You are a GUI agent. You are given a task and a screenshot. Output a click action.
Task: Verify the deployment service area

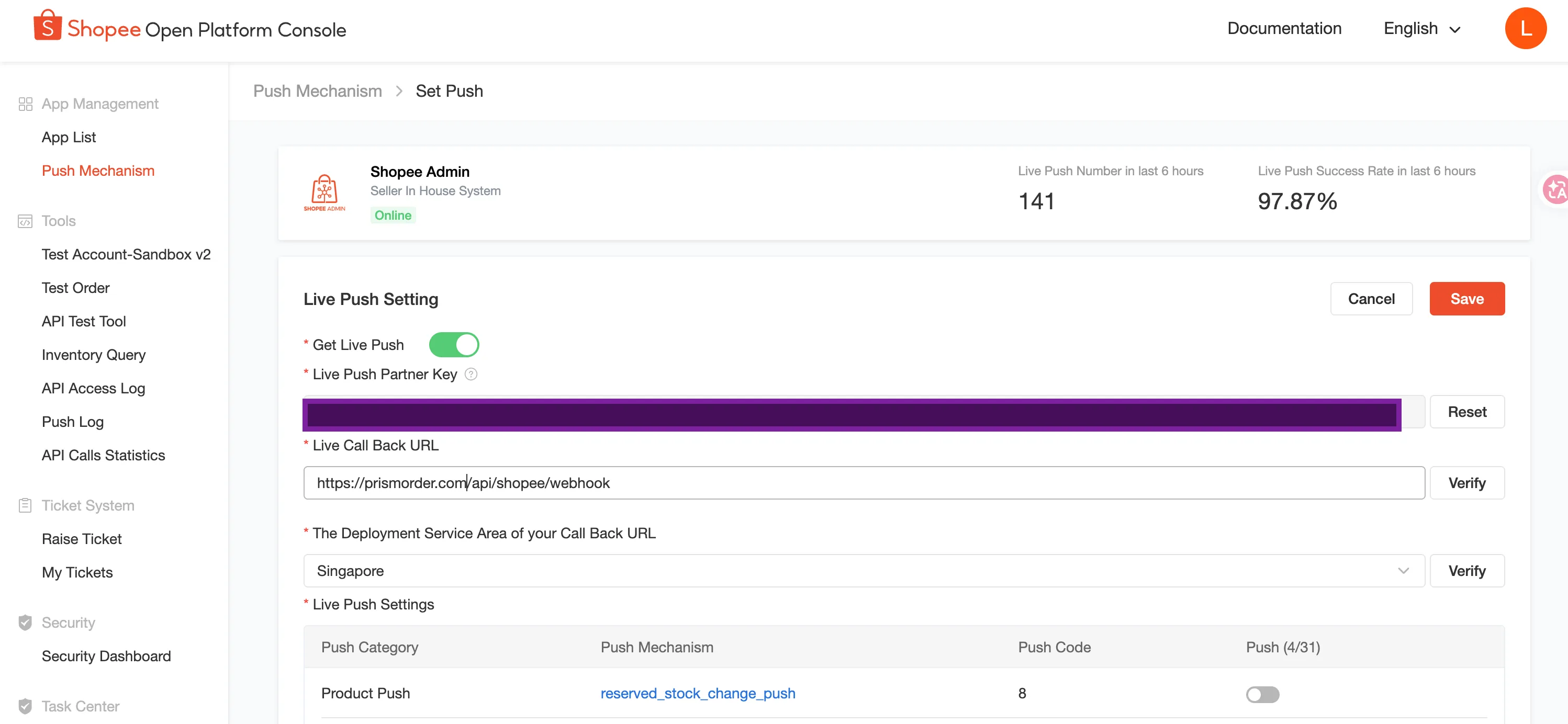pos(1467,571)
